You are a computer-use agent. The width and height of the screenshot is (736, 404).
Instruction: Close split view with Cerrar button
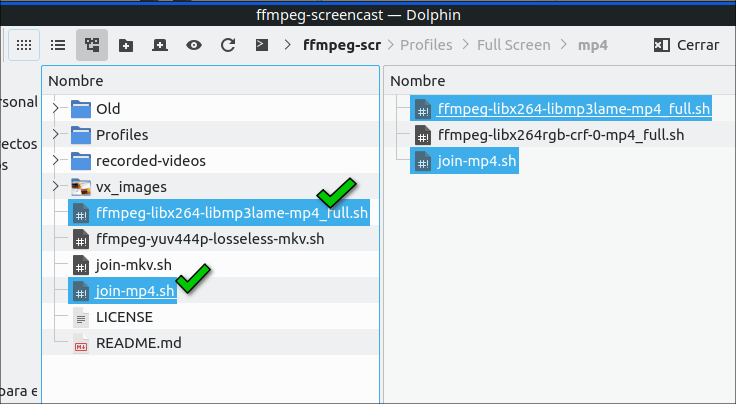(686, 45)
